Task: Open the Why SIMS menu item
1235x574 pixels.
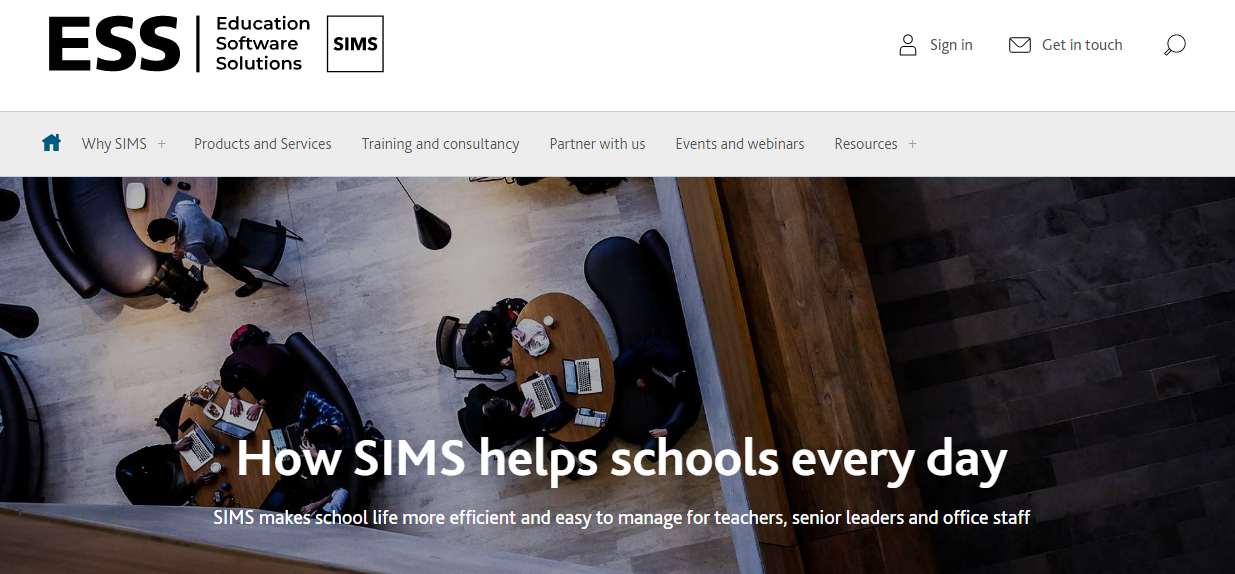Action: tap(114, 144)
